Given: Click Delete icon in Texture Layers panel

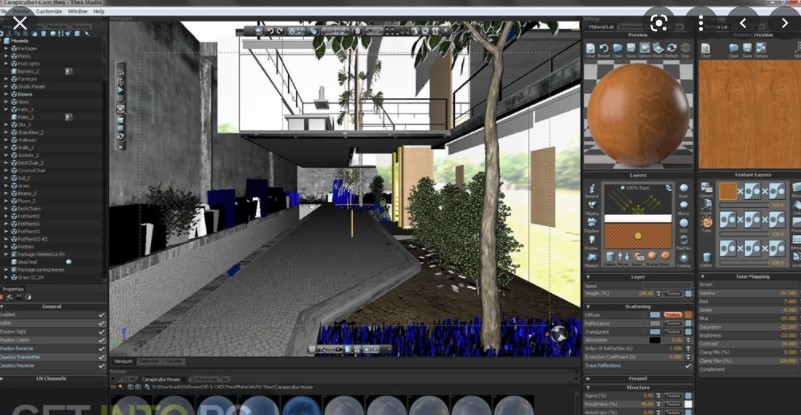Looking at the screenshot, I should coord(706,259).
